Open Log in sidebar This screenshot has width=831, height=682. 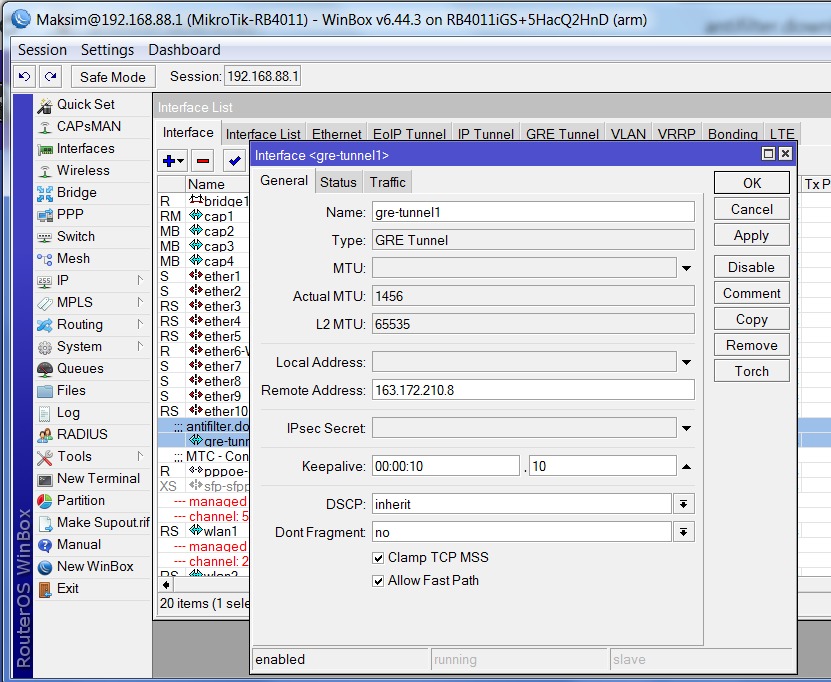[x=68, y=413]
